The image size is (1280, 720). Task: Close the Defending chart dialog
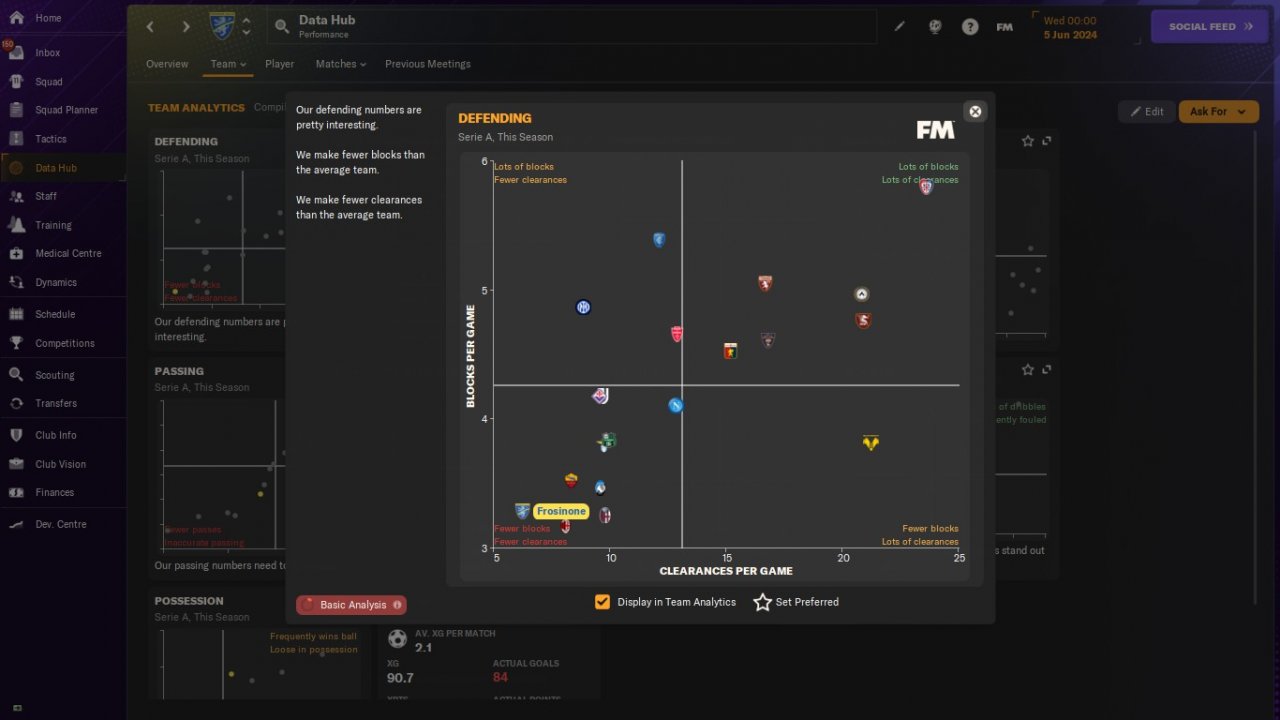pyautogui.click(x=975, y=111)
